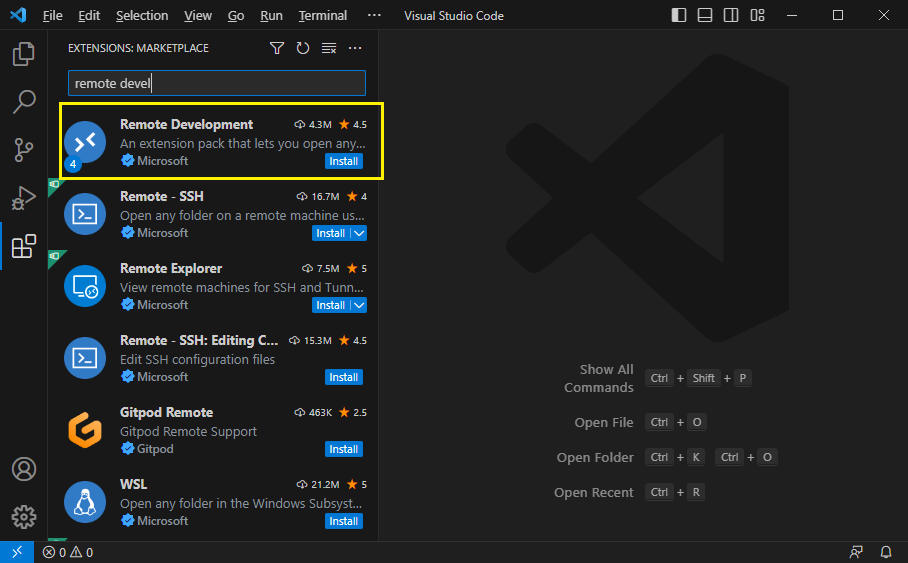The image size is (908, 563).
Task: Open the customize layout control
Action: pos(757,15)
